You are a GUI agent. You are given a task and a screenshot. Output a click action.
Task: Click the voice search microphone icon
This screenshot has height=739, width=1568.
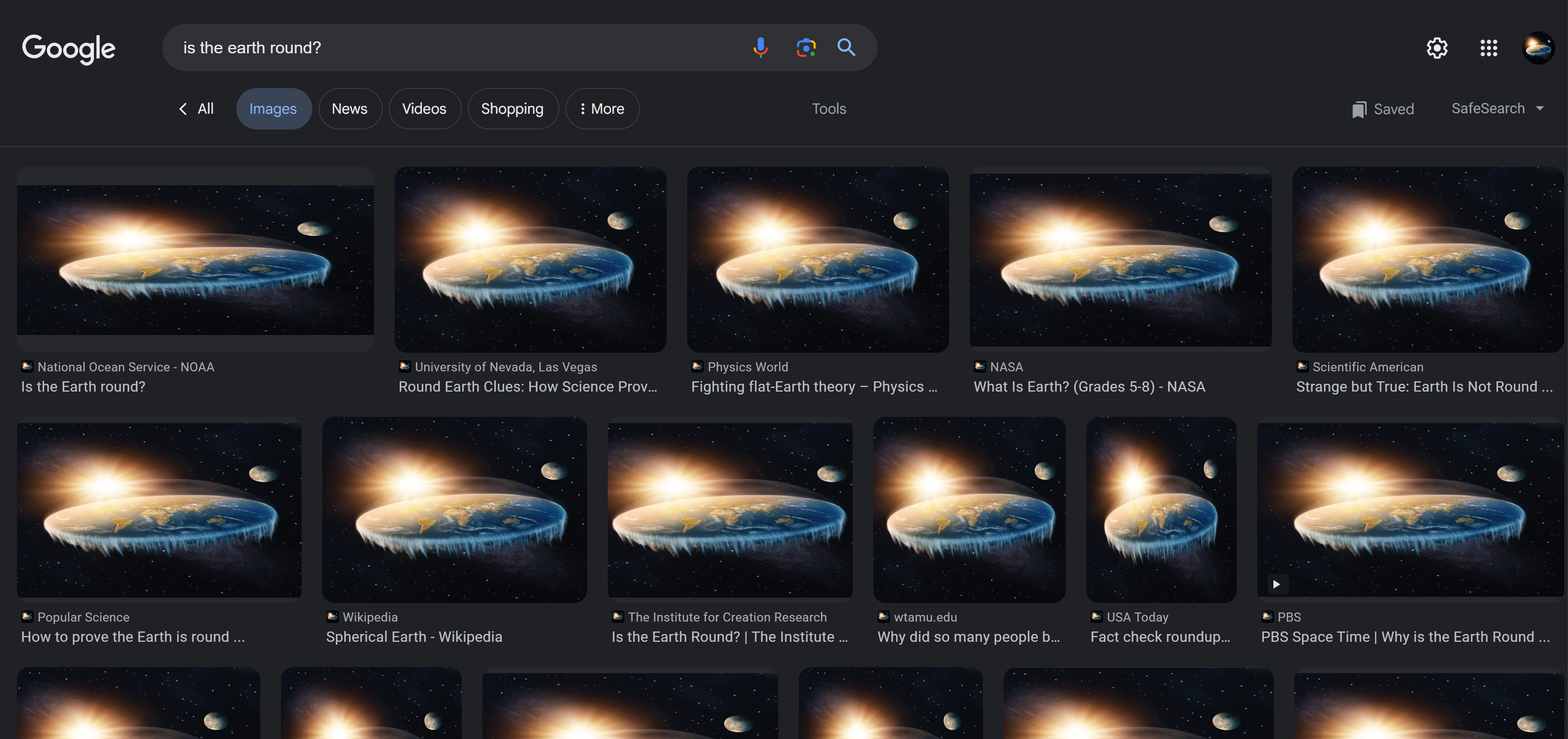tap(760, 48)
